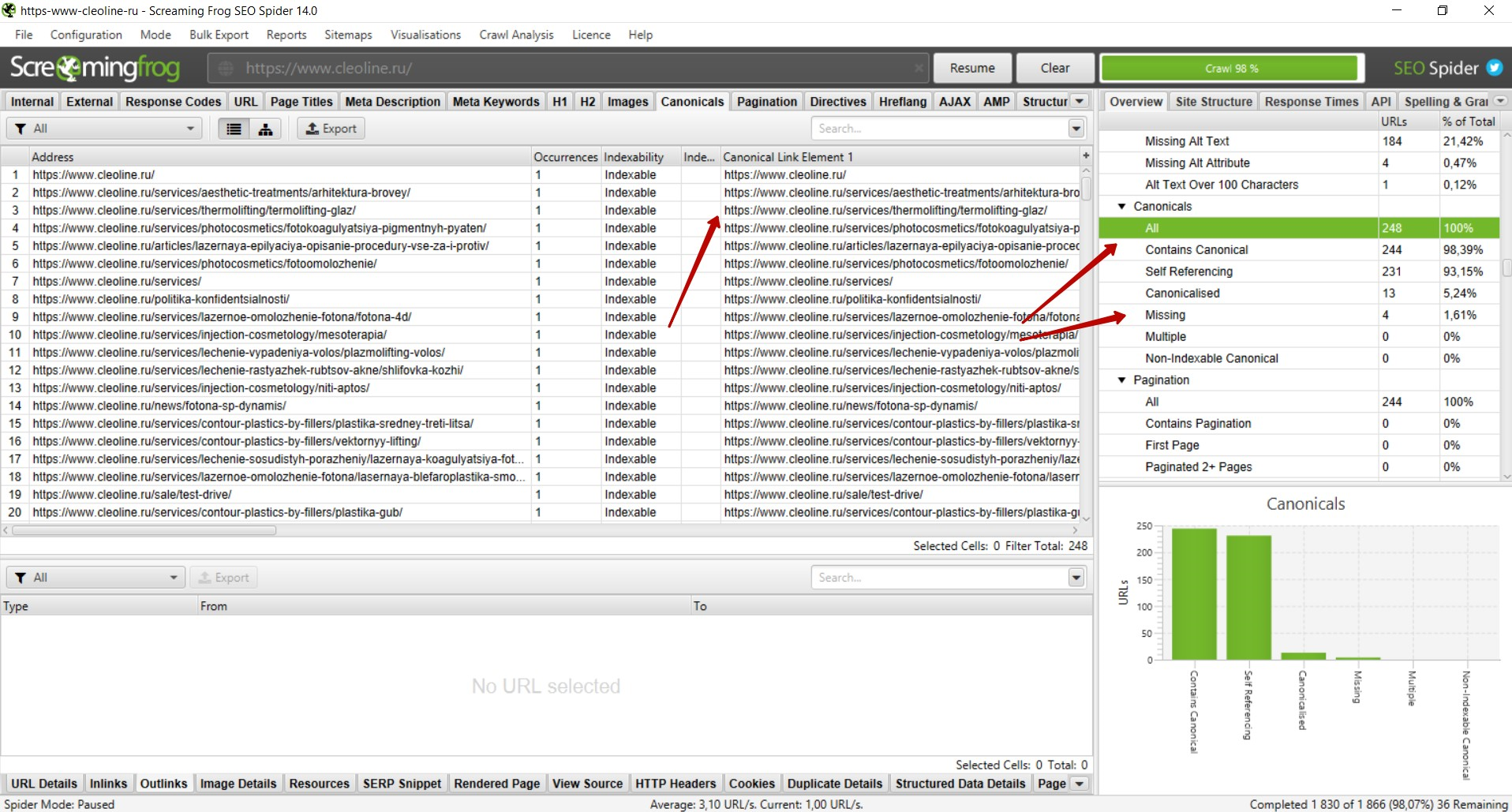Screen dimensions: 1512x812
Task: Click the lower panel Search field
Action: click(x=939, y=578)
